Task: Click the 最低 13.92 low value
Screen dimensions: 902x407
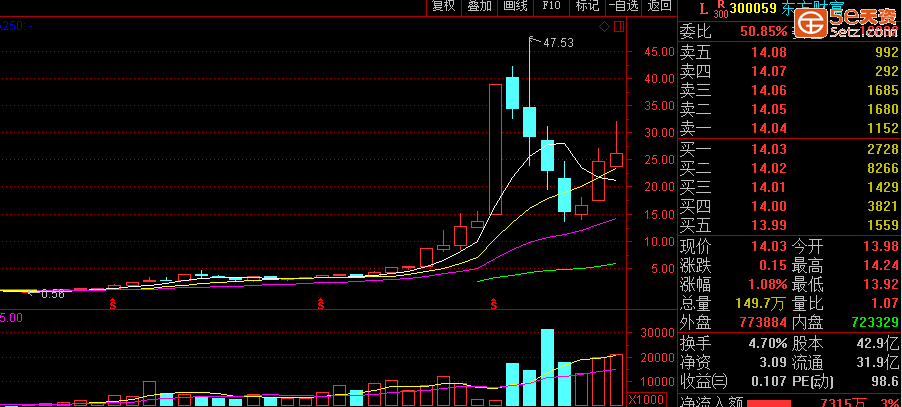Action: tap(882, 285)
